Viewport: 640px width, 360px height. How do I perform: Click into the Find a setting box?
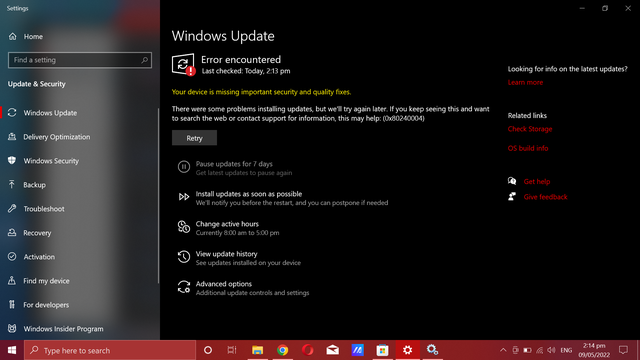tap(80, 60)
